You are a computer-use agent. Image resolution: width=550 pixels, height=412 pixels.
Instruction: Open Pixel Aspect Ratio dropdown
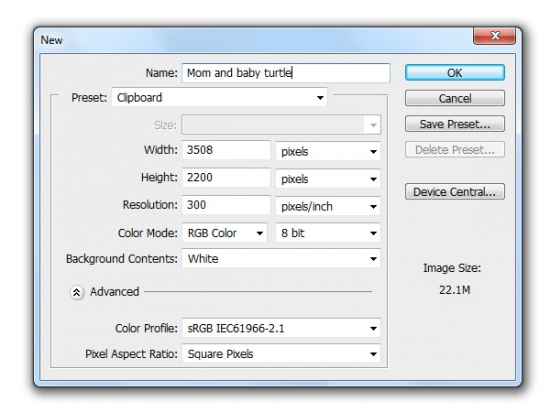[x=281, y=353]
